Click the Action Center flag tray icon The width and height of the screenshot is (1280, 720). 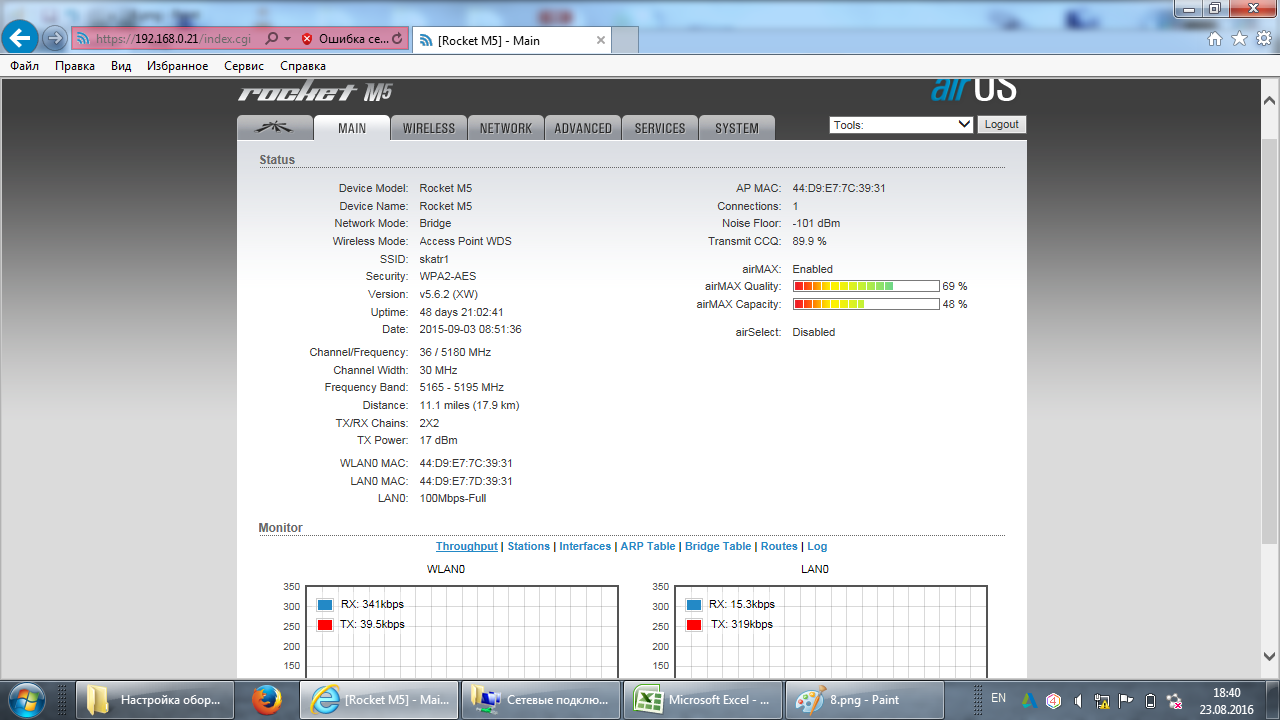click(x=1125, y=700)
